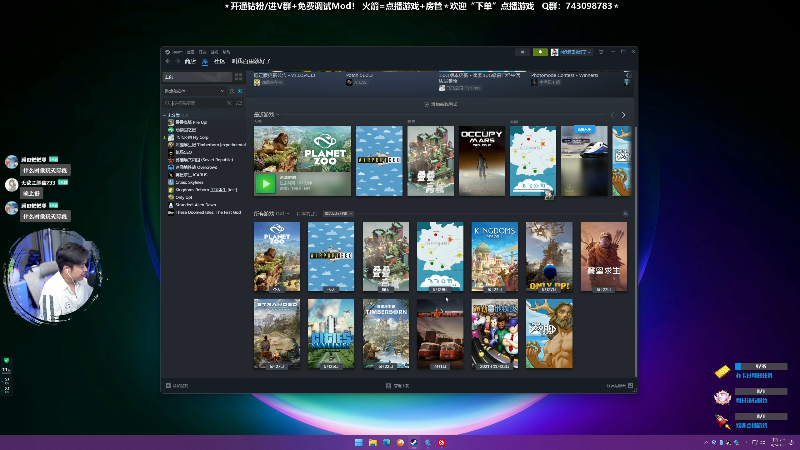This screenshot has width=800, height=450.
Task: Select Overcooked in the sidebar list
Action: pos(196,167)
